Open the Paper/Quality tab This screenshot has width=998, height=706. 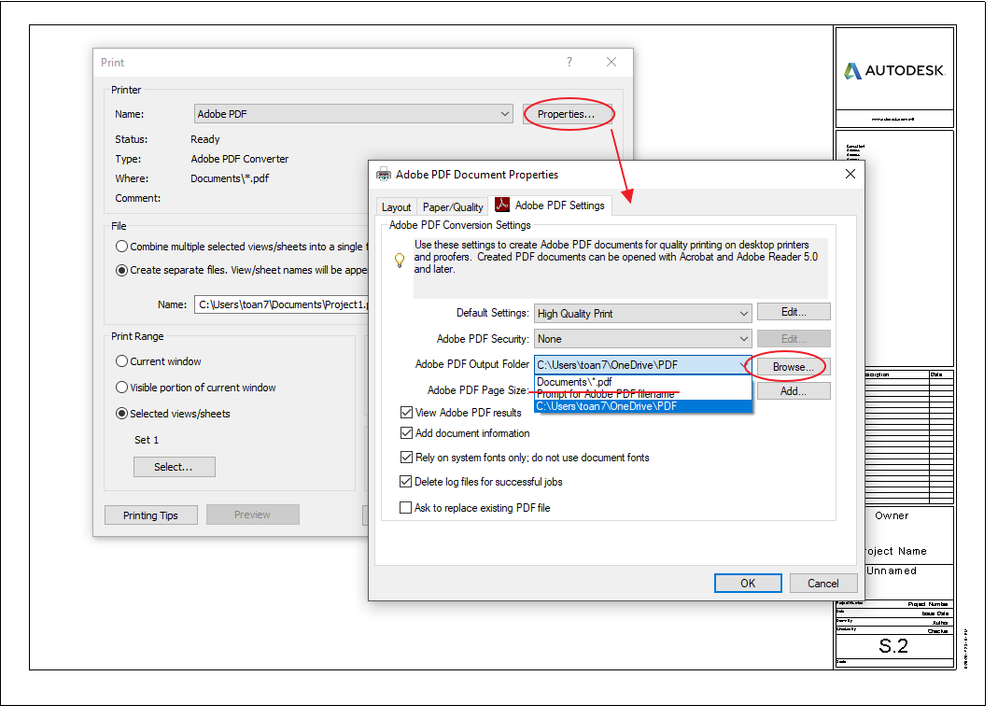(453, 207)
